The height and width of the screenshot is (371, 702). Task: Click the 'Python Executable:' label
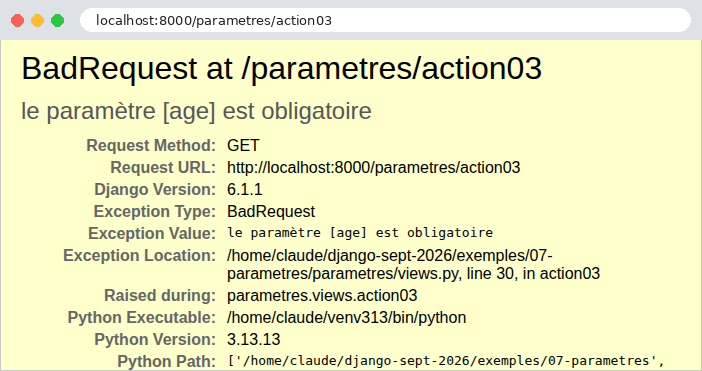click(141, 317)
